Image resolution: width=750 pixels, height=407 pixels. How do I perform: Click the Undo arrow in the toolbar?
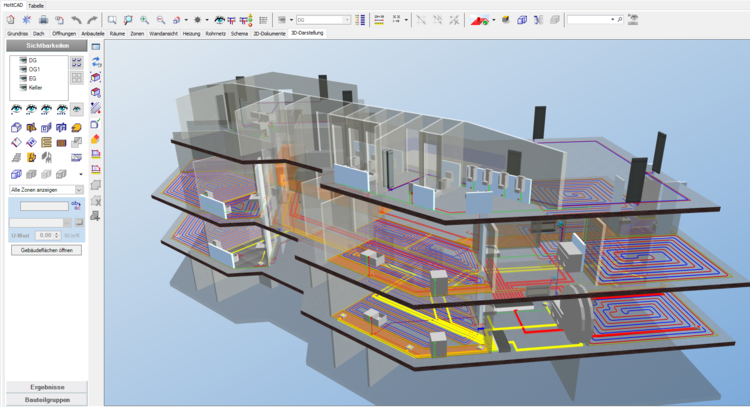(x=76, y=19)
